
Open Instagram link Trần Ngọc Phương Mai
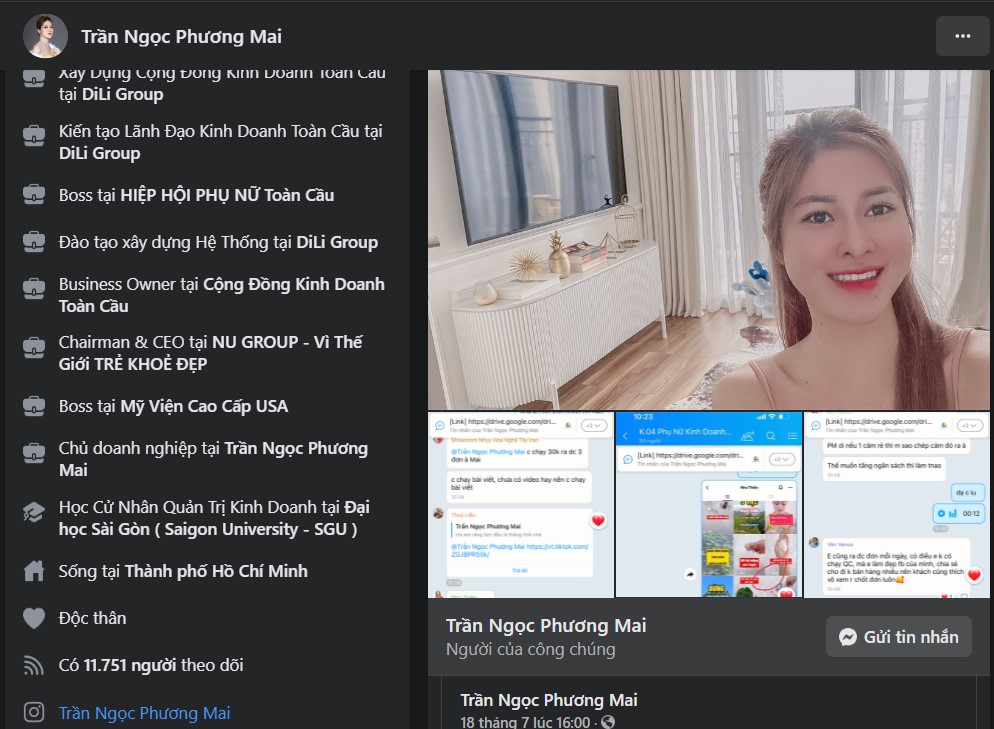pos(145,713)
